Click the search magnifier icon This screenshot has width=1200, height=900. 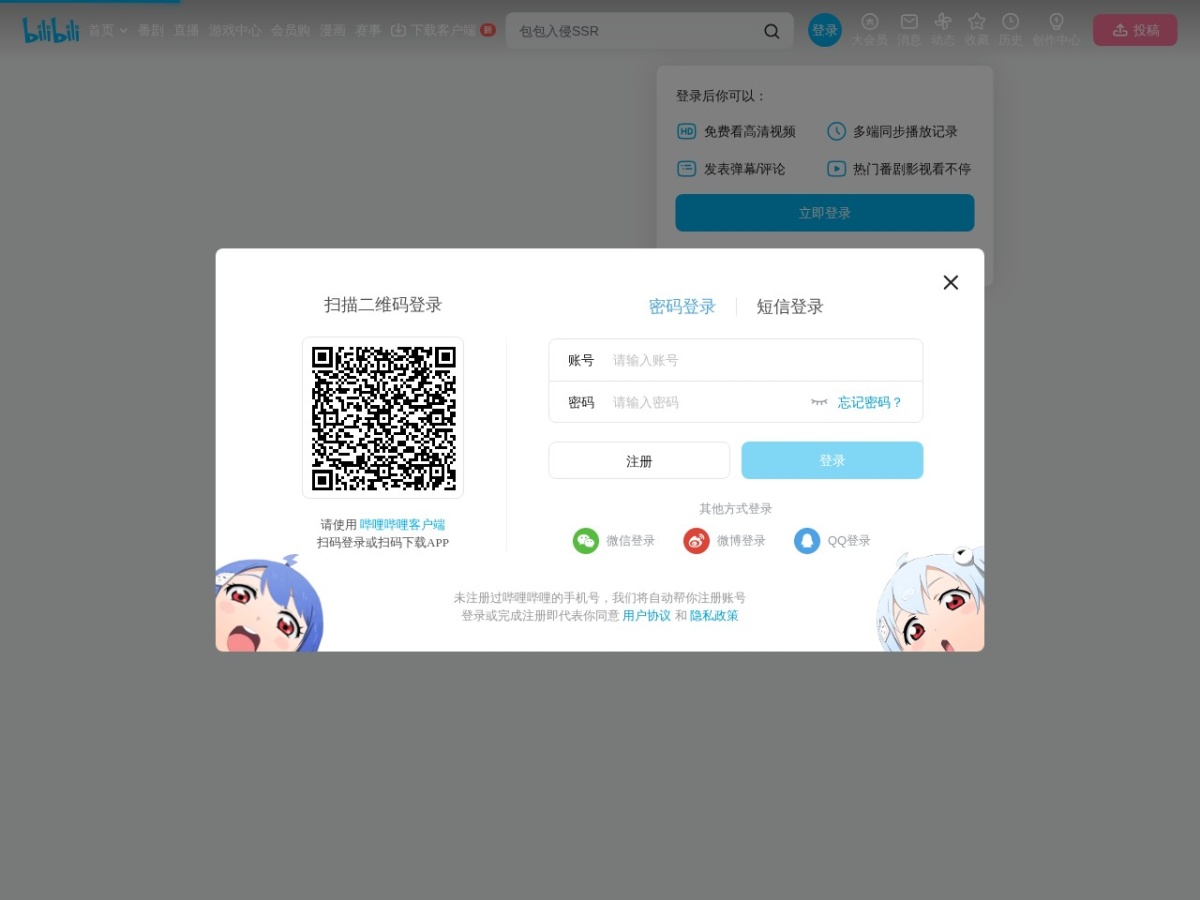click(772, 31)
